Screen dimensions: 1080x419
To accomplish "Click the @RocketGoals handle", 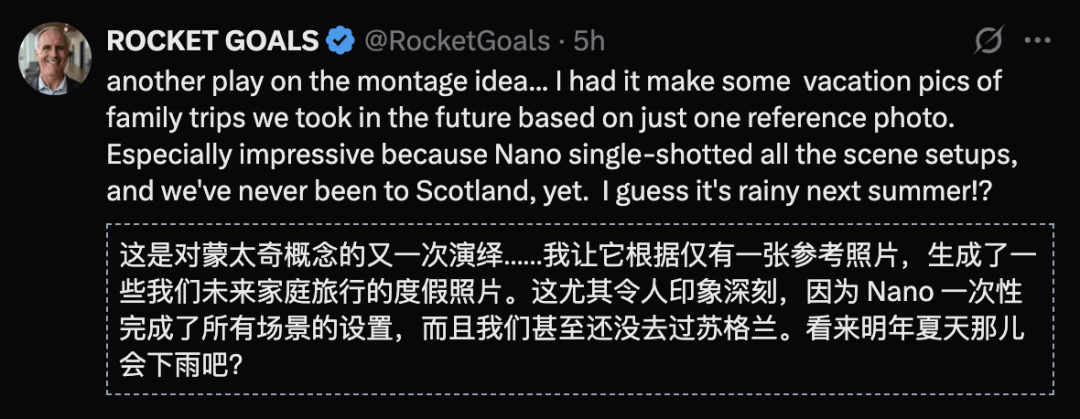I will click(x=455, y=41).
